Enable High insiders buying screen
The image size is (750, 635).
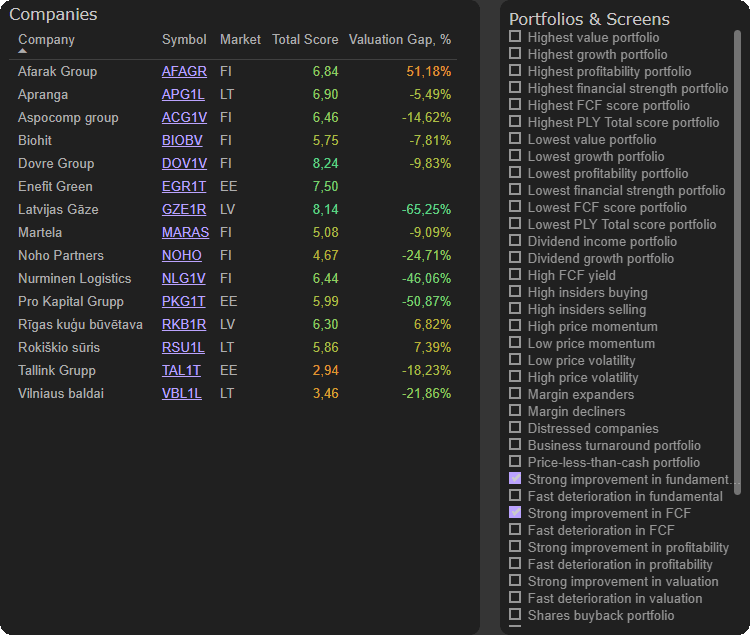pyautogui.click(x=515, y=292)
